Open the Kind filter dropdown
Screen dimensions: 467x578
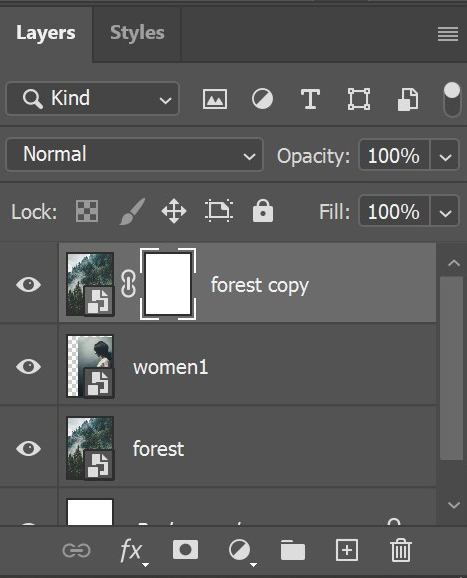(93, 99)
